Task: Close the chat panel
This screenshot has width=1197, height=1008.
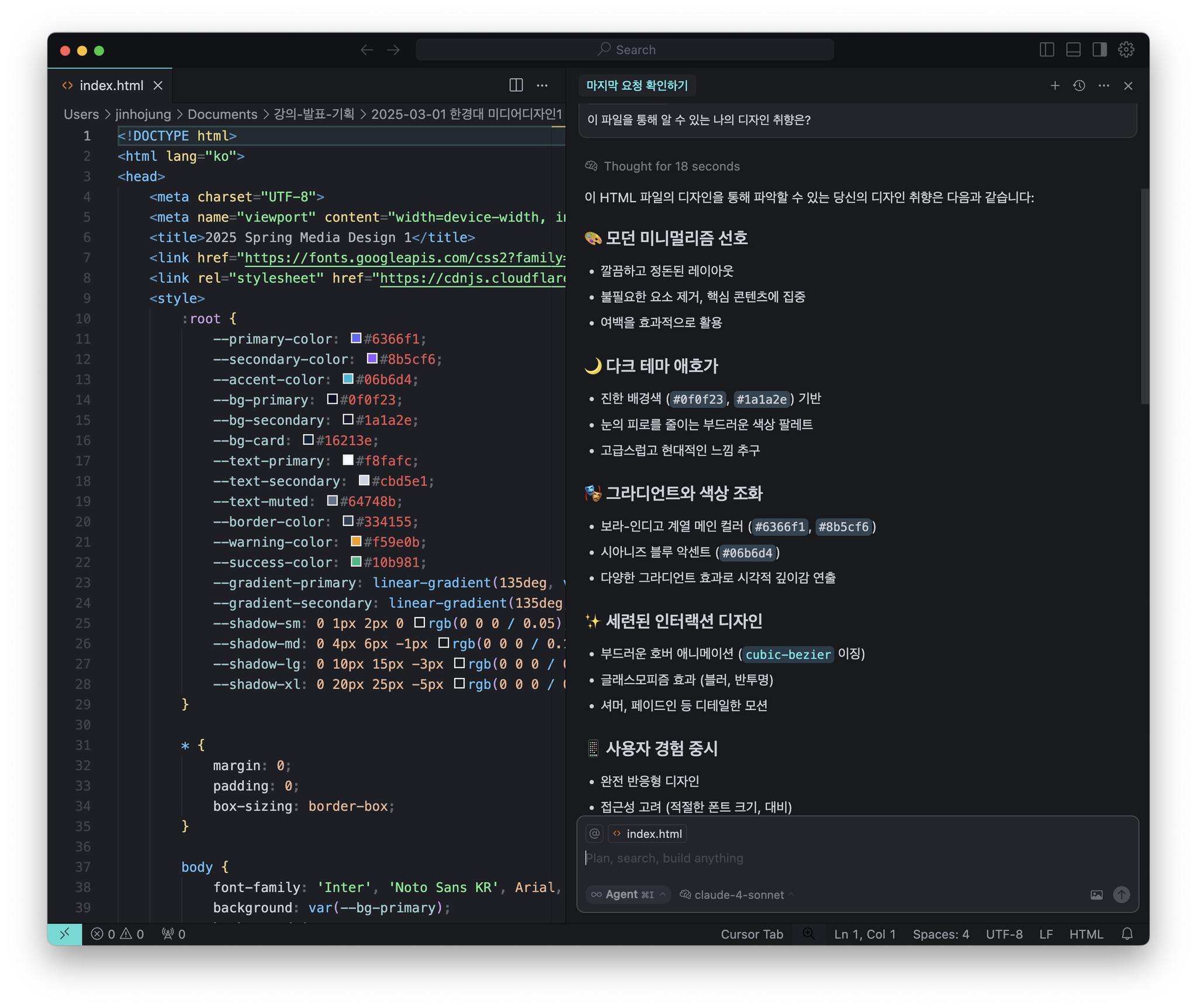Action: coord(1128,86)
